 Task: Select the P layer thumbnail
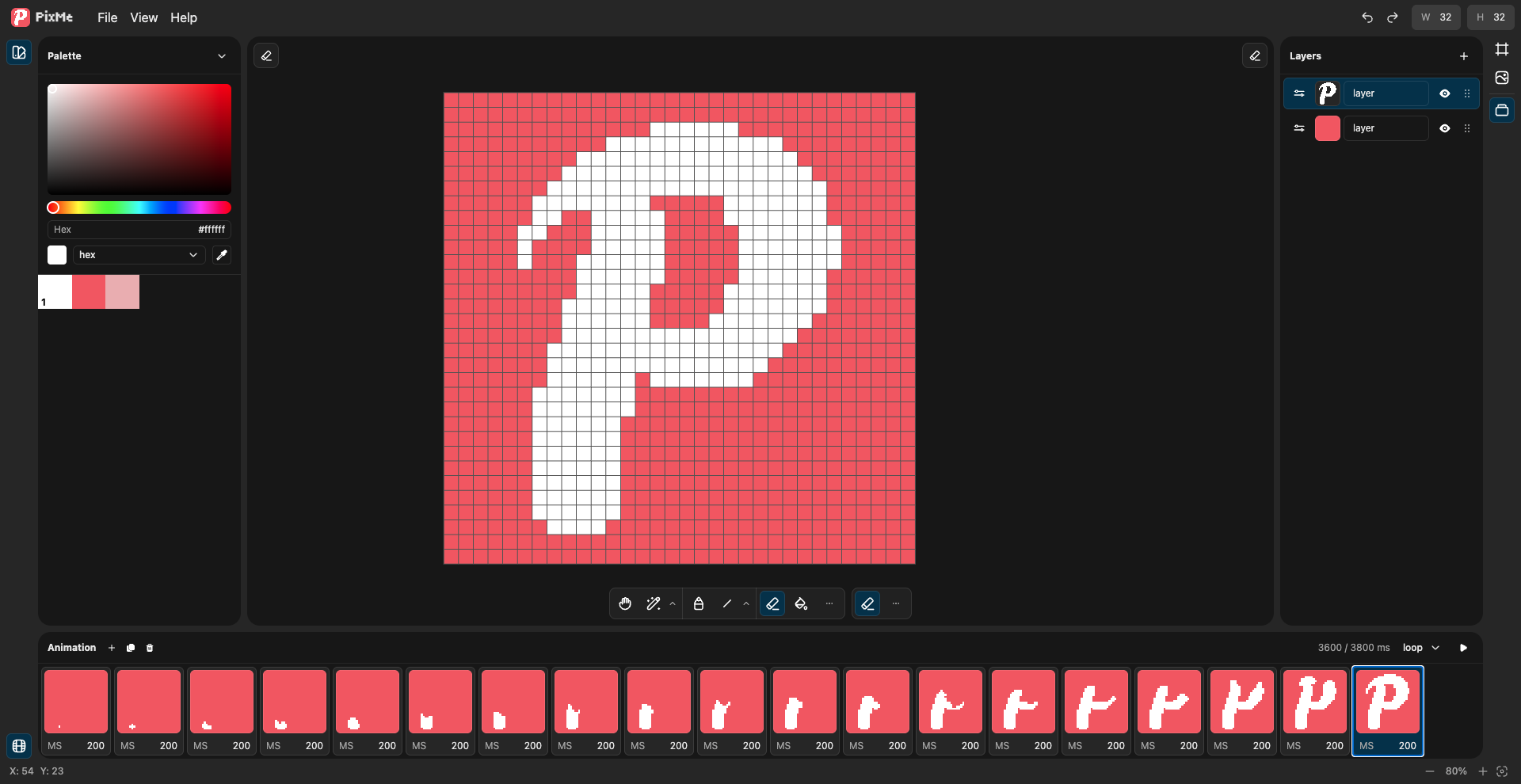[x=1328, y=93]
